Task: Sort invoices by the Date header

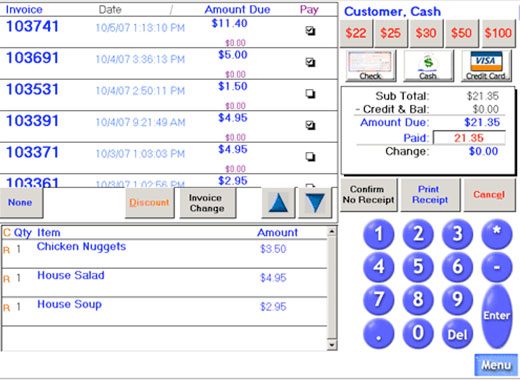Action: pyautogui.click(x=110, y=10)
